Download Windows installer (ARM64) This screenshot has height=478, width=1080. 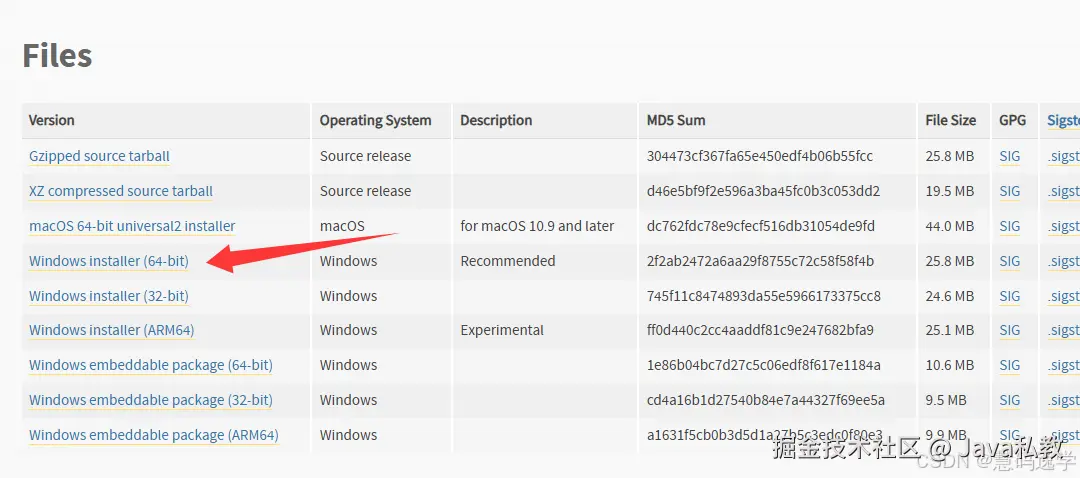(x=112, y=331)
